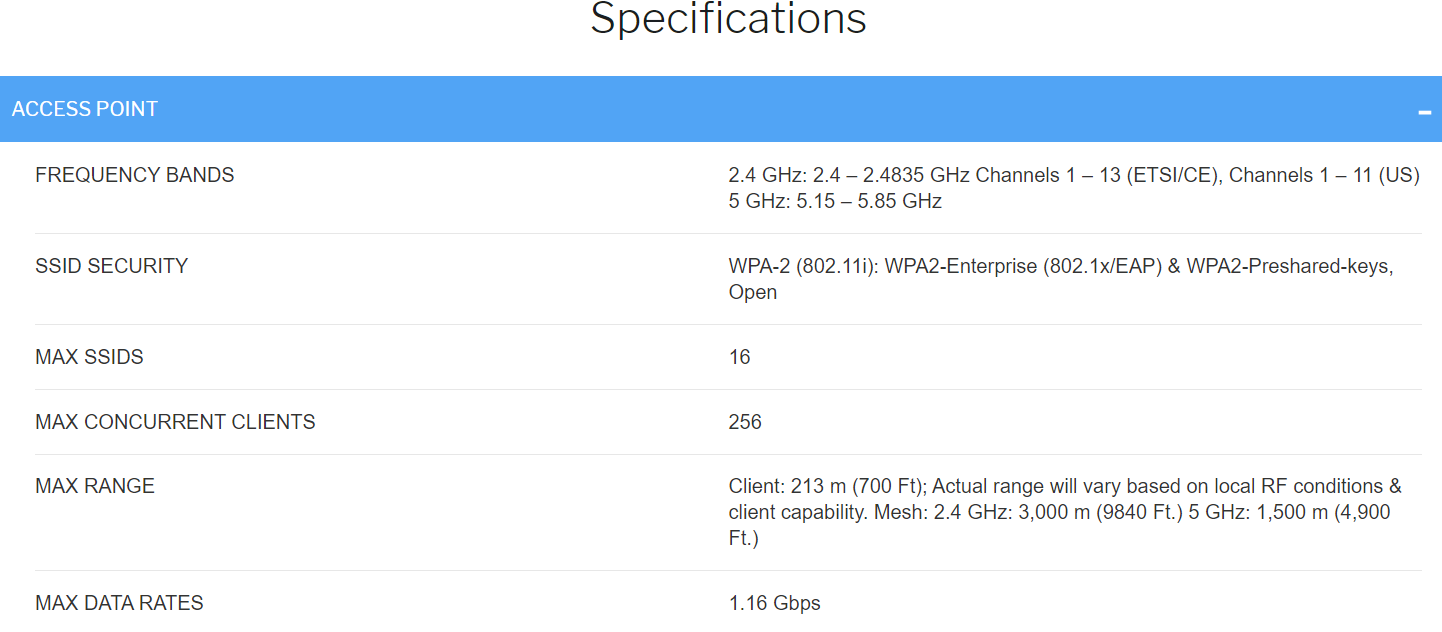This screenshot has height=632, width=1442.
Task: Click the SSID SECURITY row label
Action: tap(111, 266)
